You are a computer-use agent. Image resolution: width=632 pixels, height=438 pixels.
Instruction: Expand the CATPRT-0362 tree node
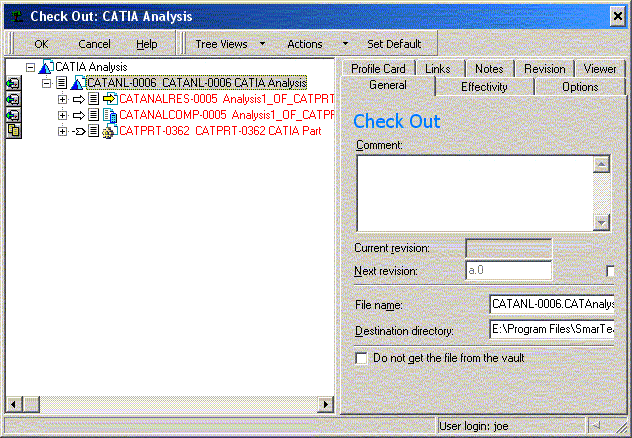[x=62, y=132]
